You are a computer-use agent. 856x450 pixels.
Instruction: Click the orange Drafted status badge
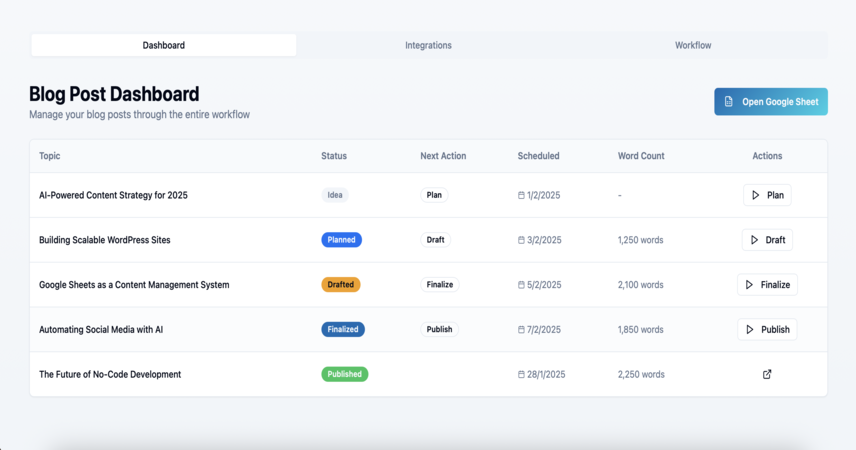341,285
